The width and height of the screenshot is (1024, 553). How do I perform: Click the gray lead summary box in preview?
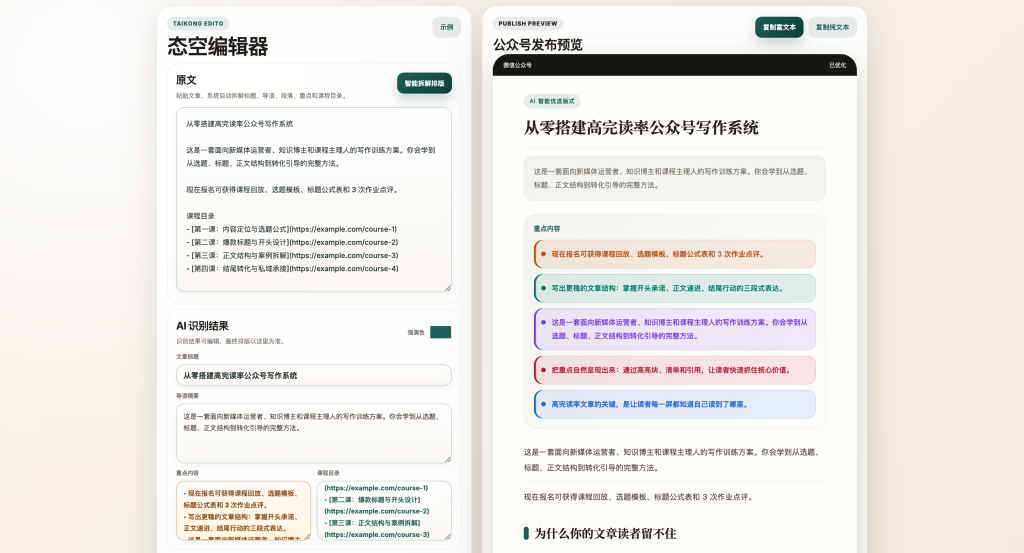click(x=675, y=178)
